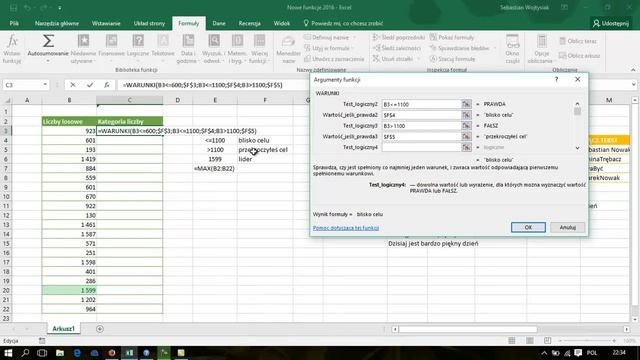Viewport: 640px width, 360px height.
Task: Click empty Test_logiczny4 input field
Action: pyautogui.click(x=421, y=147)
